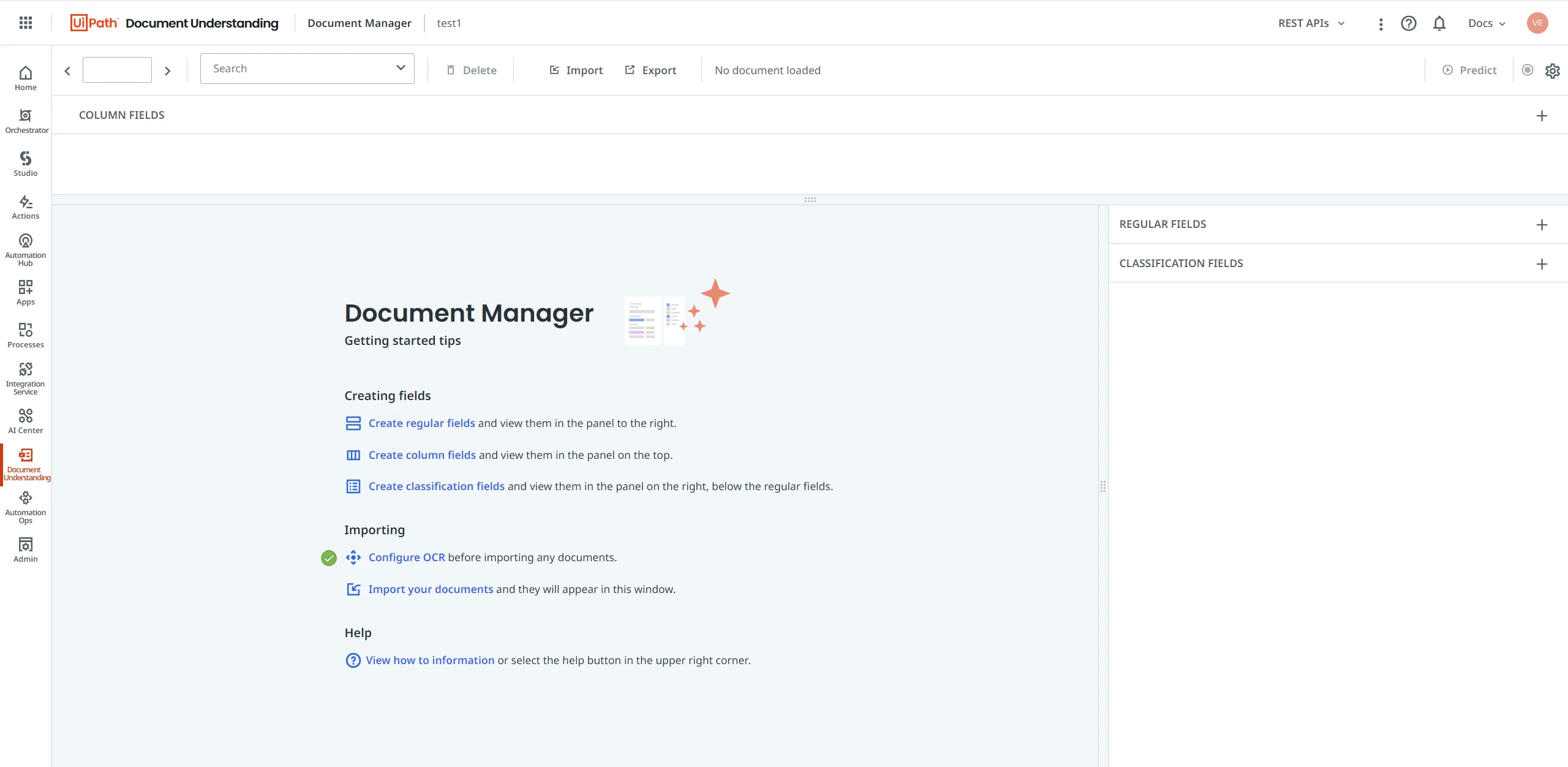Viewport: 1568px width, 767px height.
Task: Open the VE user avatar menu
Action: coord(1537,23)
